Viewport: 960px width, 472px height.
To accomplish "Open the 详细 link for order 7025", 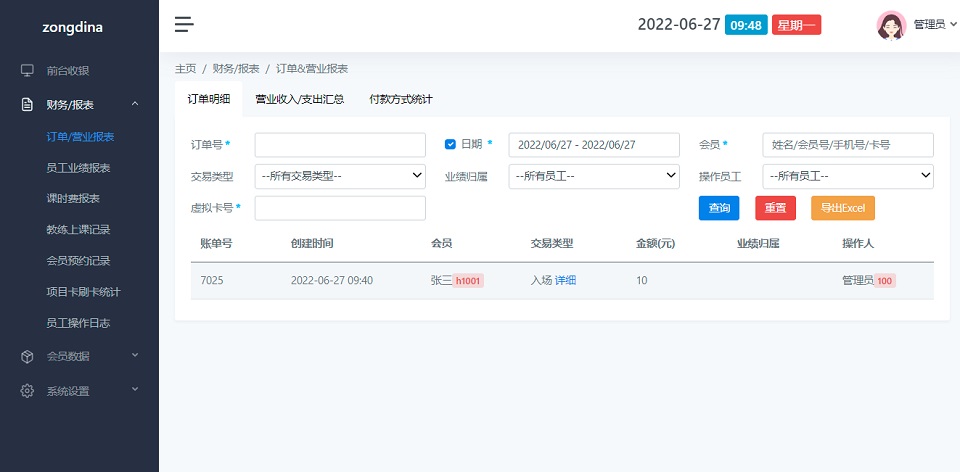I will (x=565, y=281).
